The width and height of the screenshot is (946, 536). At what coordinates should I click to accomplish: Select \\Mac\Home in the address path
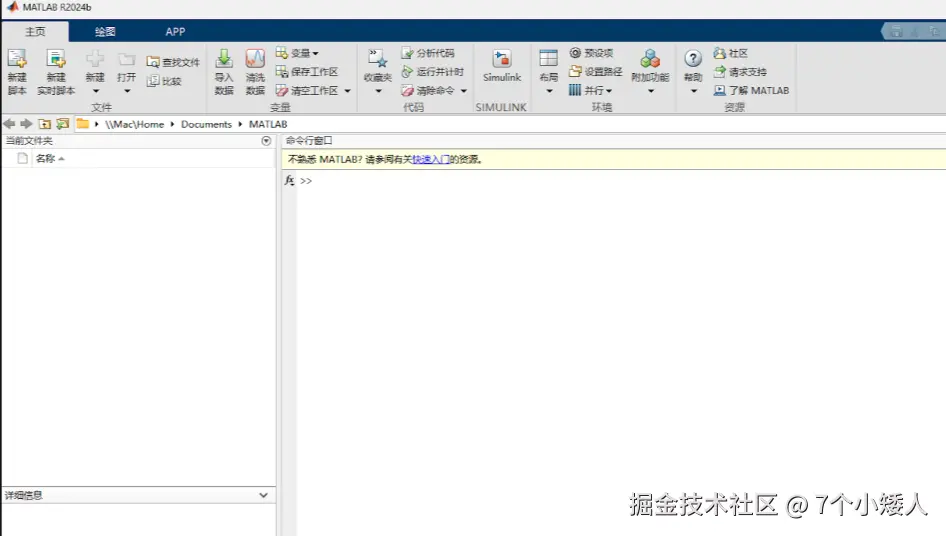(135, 124)
